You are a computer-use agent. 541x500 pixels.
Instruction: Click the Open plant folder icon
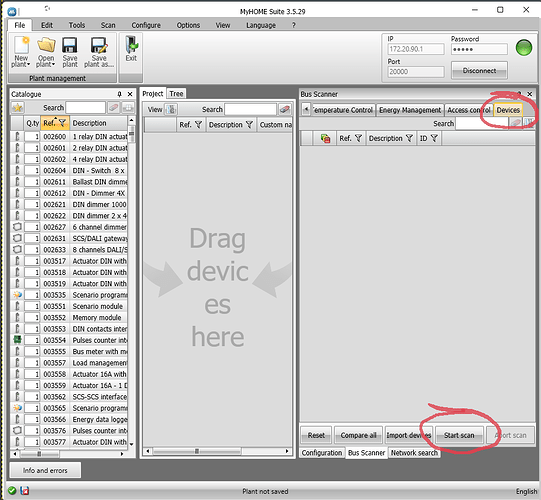(46, 45)
